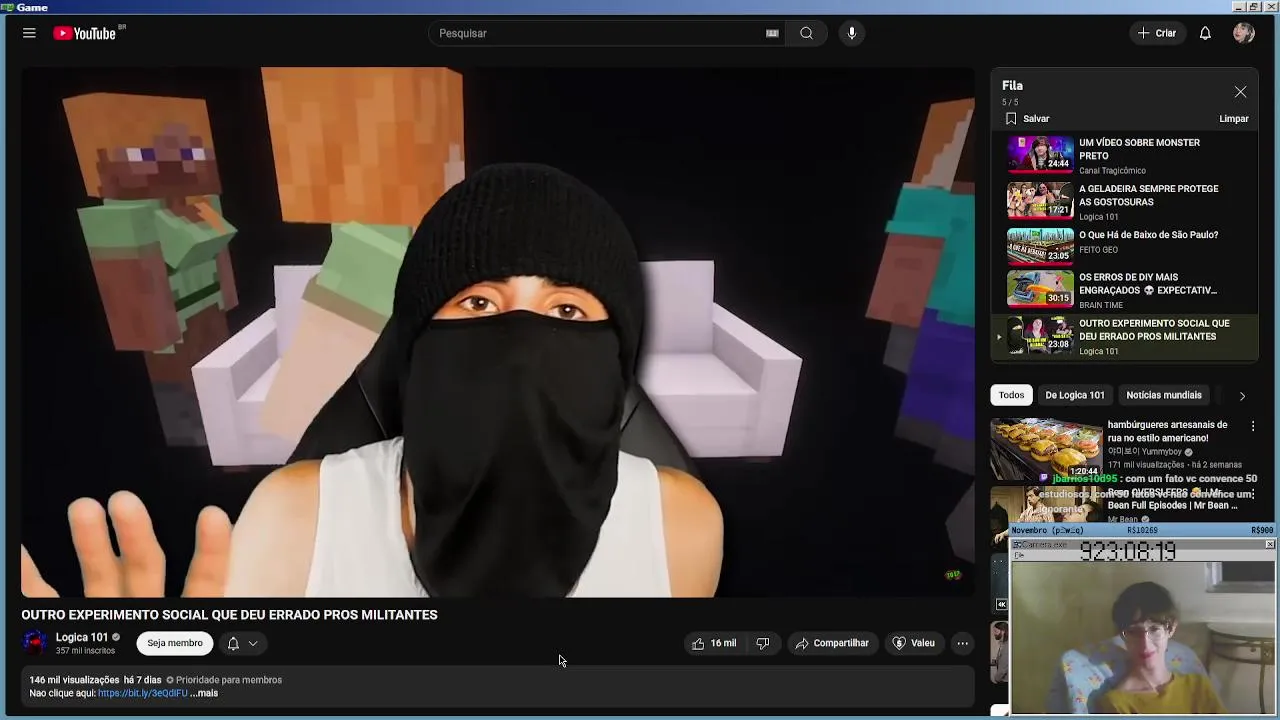This screenshot has width=1280, height=720.
Task: Close the webcam overlay window
Action: pos(1269,545)
